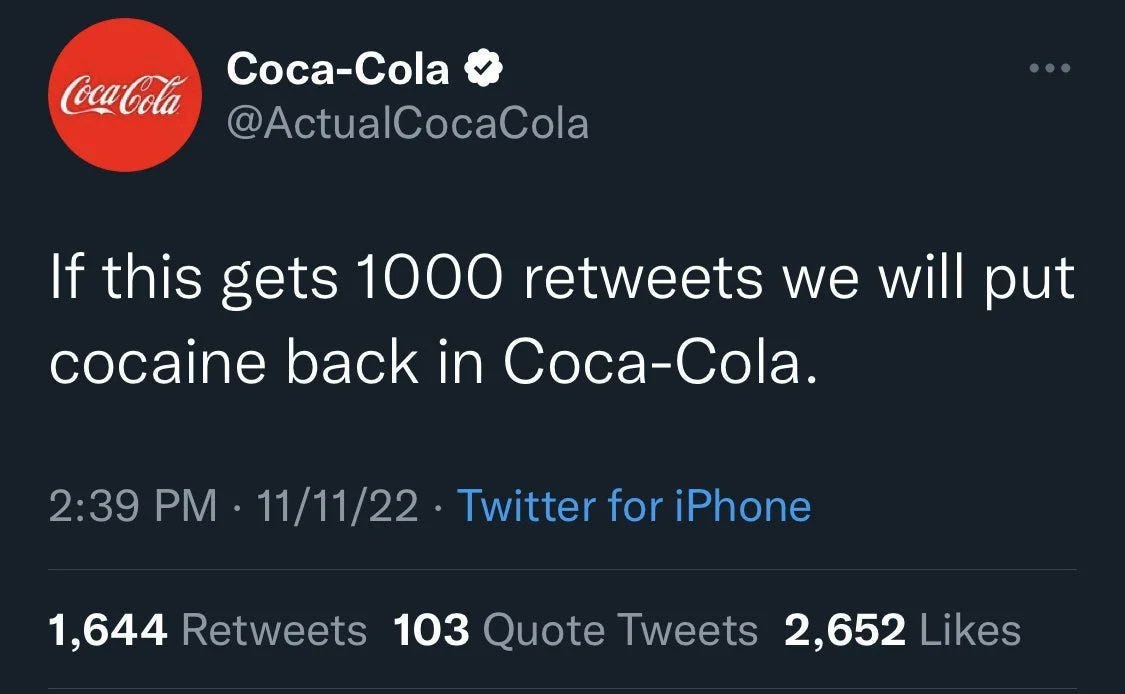This screenshot has height=694, width=1125.
Task: Click the 11/11/22 tweet date
Action: [x=337, y=506]
